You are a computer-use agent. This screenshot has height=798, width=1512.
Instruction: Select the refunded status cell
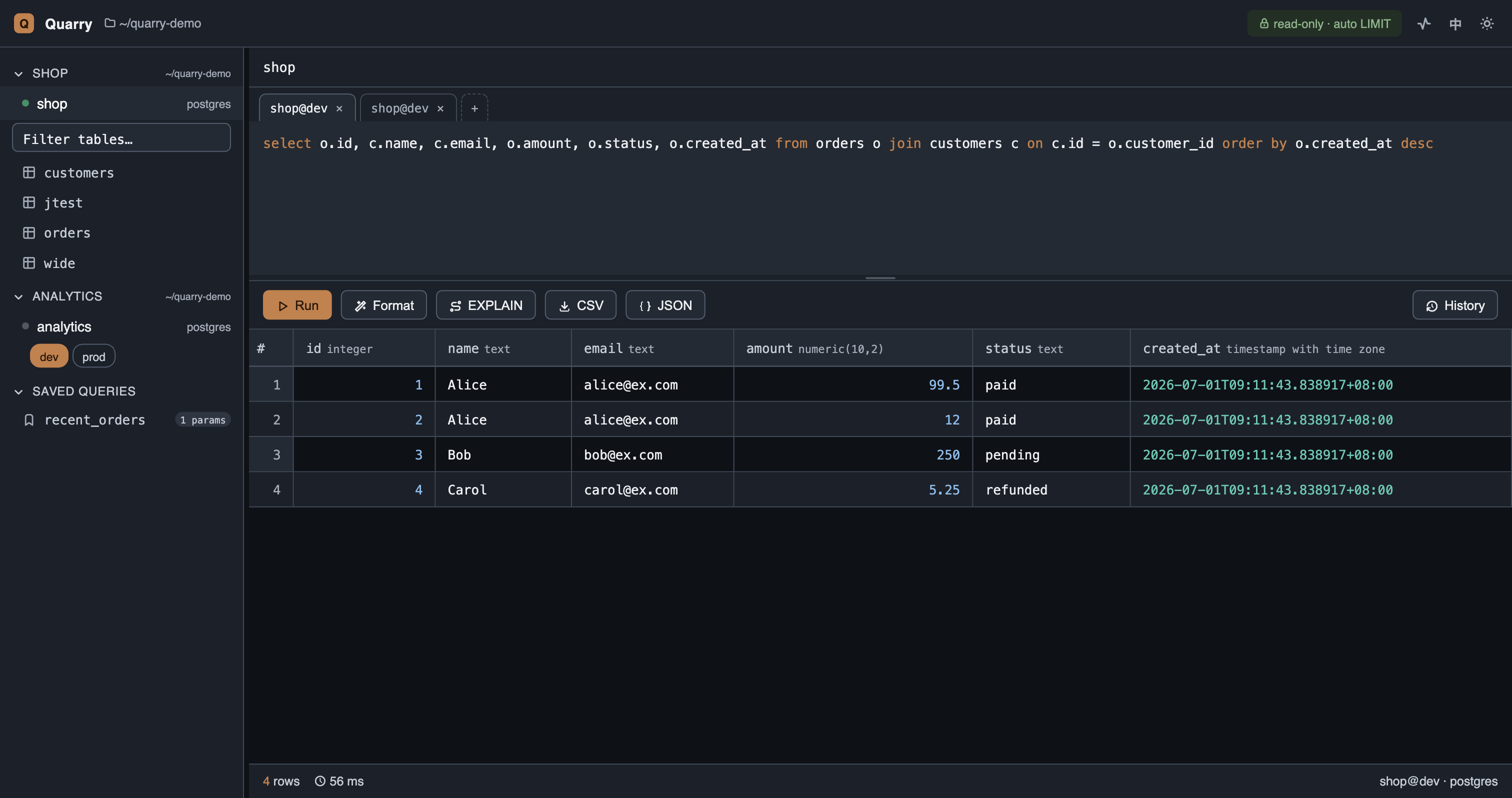point(1051,490)
